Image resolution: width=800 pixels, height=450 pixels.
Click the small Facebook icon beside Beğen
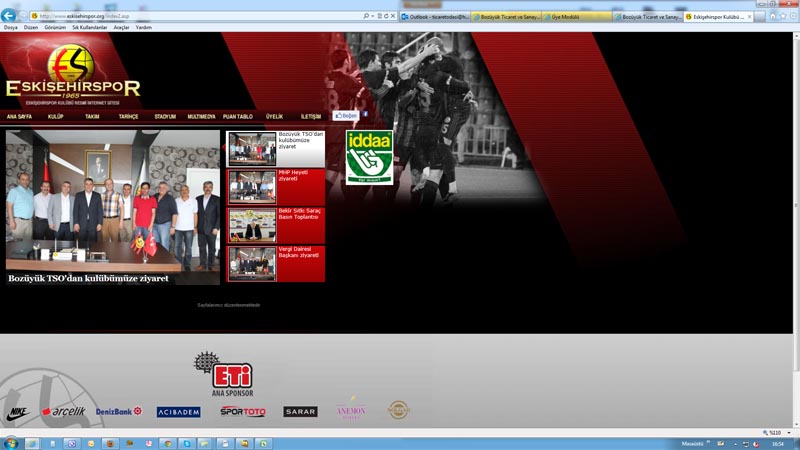[365, 114]
